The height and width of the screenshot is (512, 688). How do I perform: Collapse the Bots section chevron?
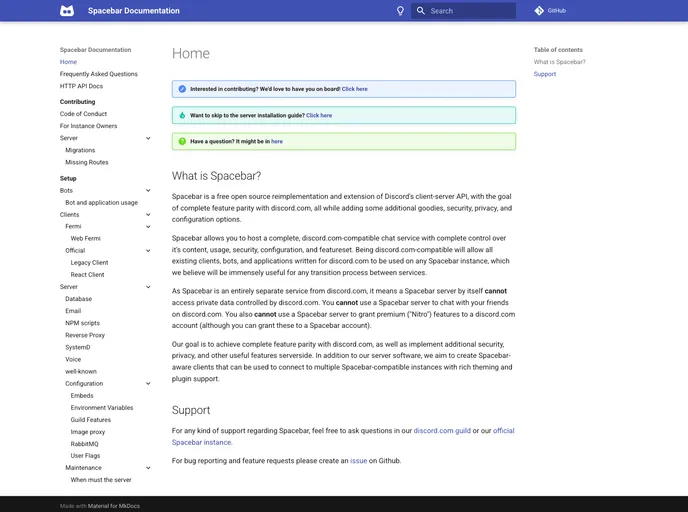coord(148,190)
